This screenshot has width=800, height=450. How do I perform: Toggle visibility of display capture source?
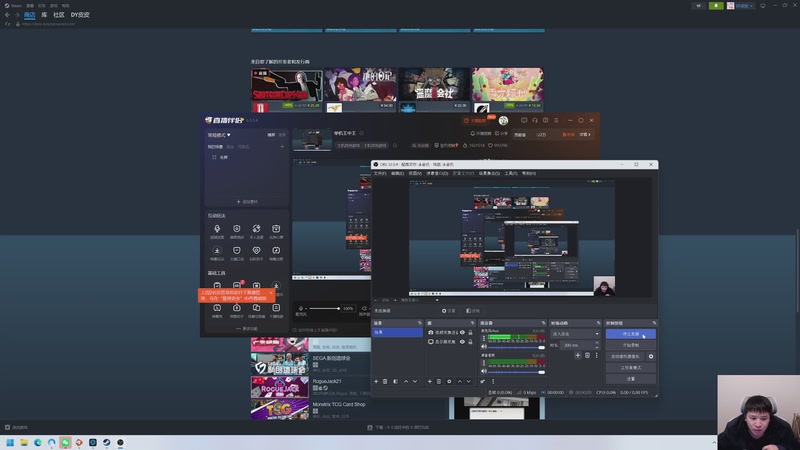(462, 342)
